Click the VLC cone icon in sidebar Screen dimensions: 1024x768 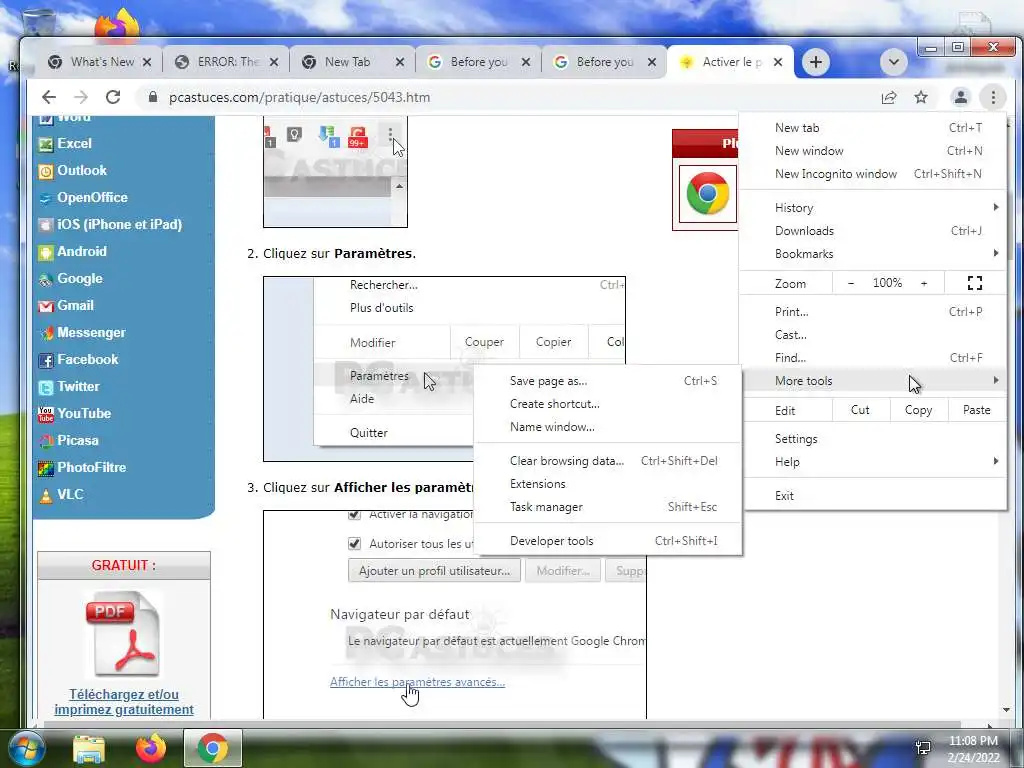coord(46,496)
